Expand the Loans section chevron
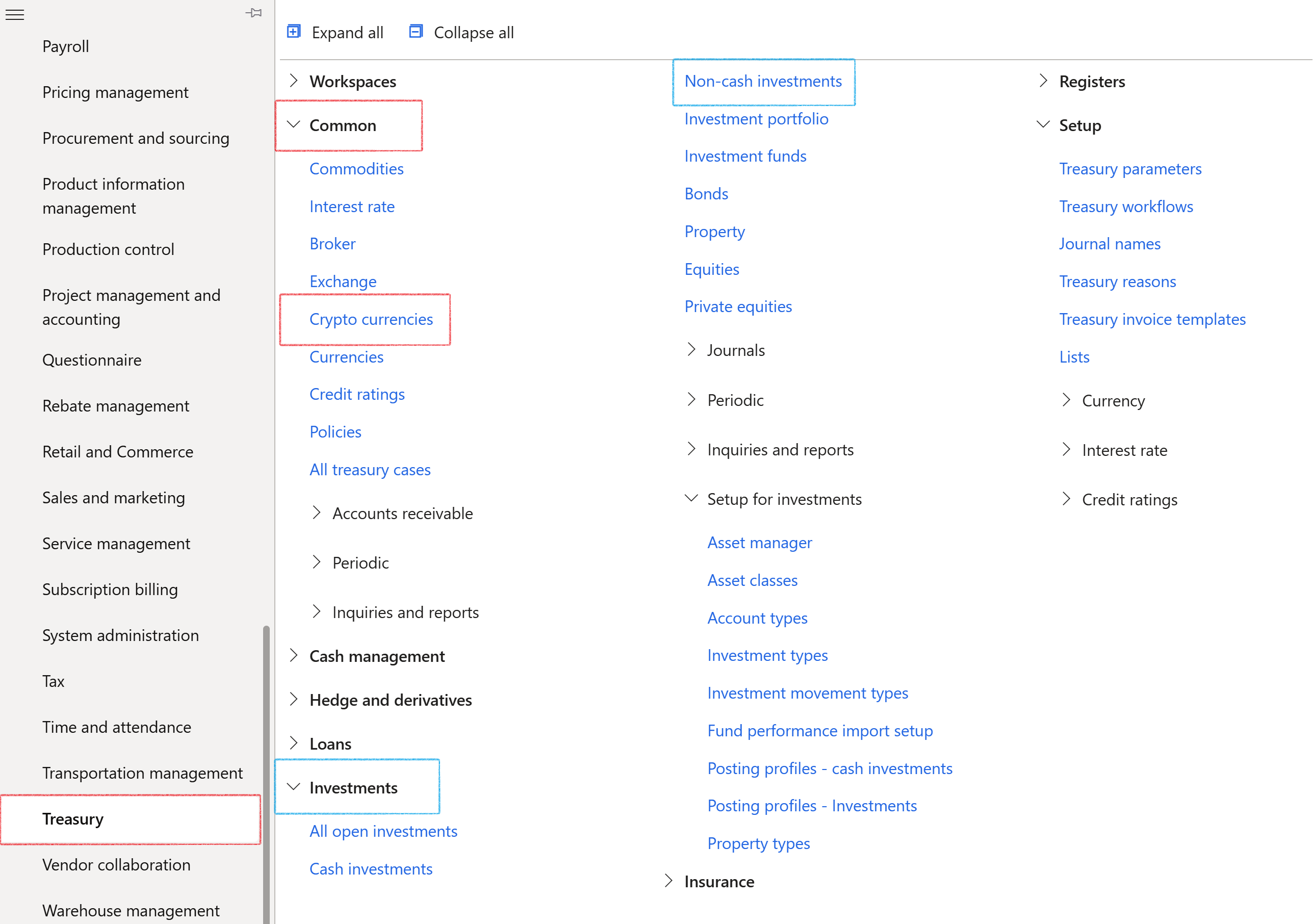Viewport: 1313px width, 924px height. click(x=294, y=743)
